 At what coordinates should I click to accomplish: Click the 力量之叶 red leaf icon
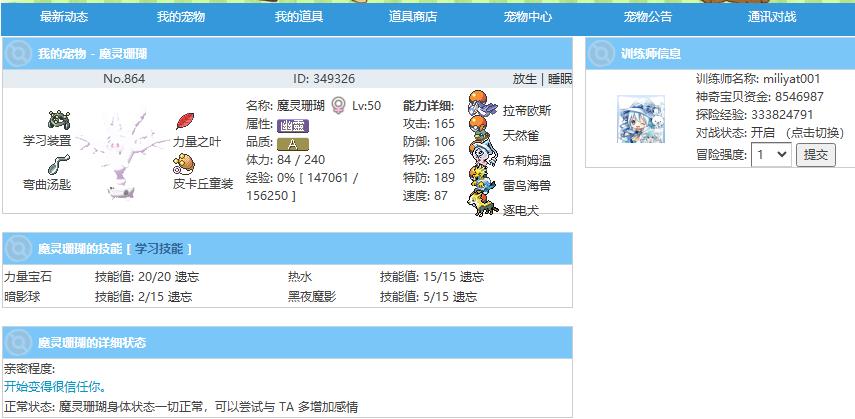(x=184, y=121)
